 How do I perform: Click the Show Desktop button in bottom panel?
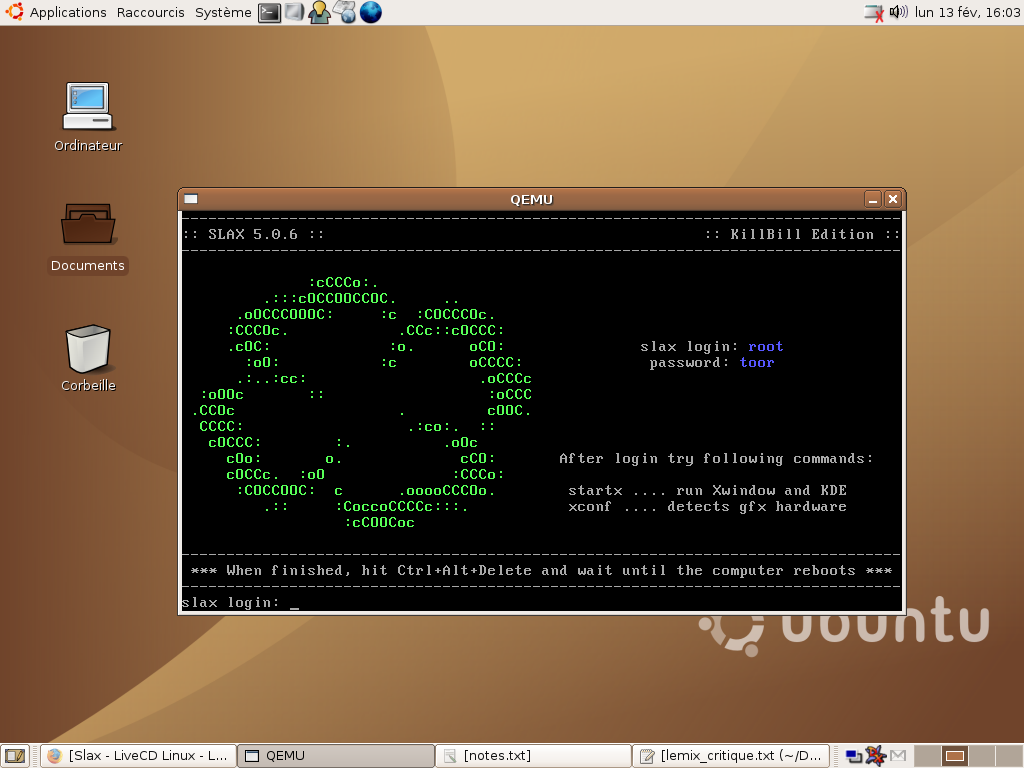(x=15, y=756)
